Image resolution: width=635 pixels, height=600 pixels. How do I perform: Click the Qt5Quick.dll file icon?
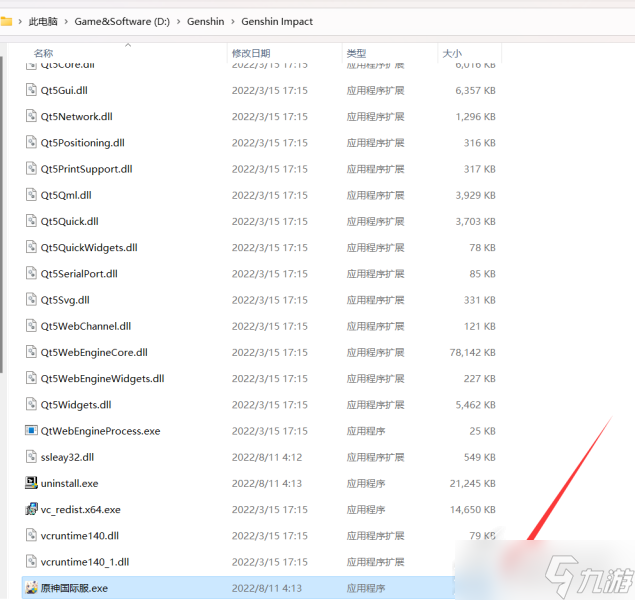click(31, 221)
